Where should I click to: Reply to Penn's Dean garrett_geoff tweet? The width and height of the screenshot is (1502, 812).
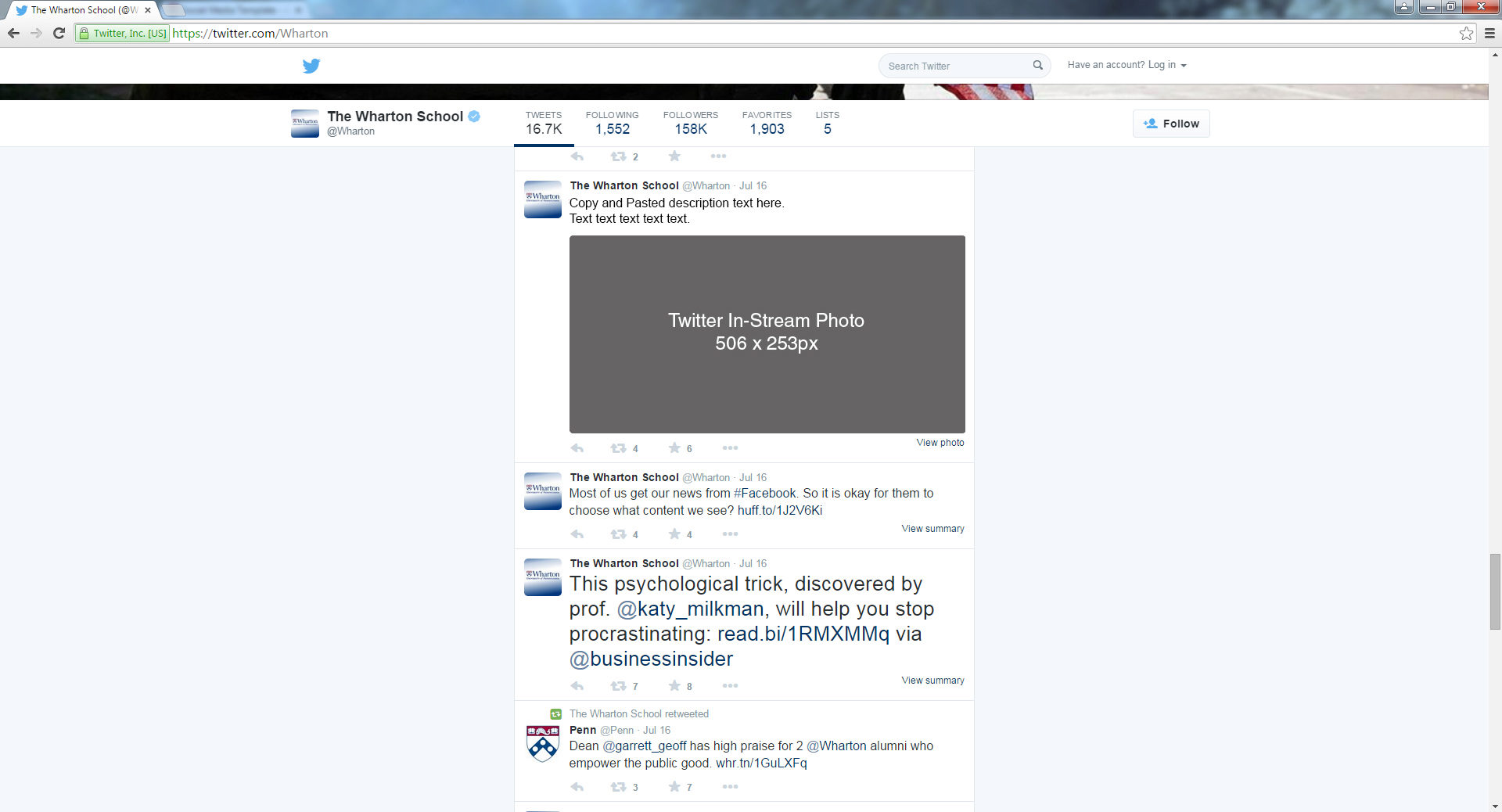click(x=577, y=787)
